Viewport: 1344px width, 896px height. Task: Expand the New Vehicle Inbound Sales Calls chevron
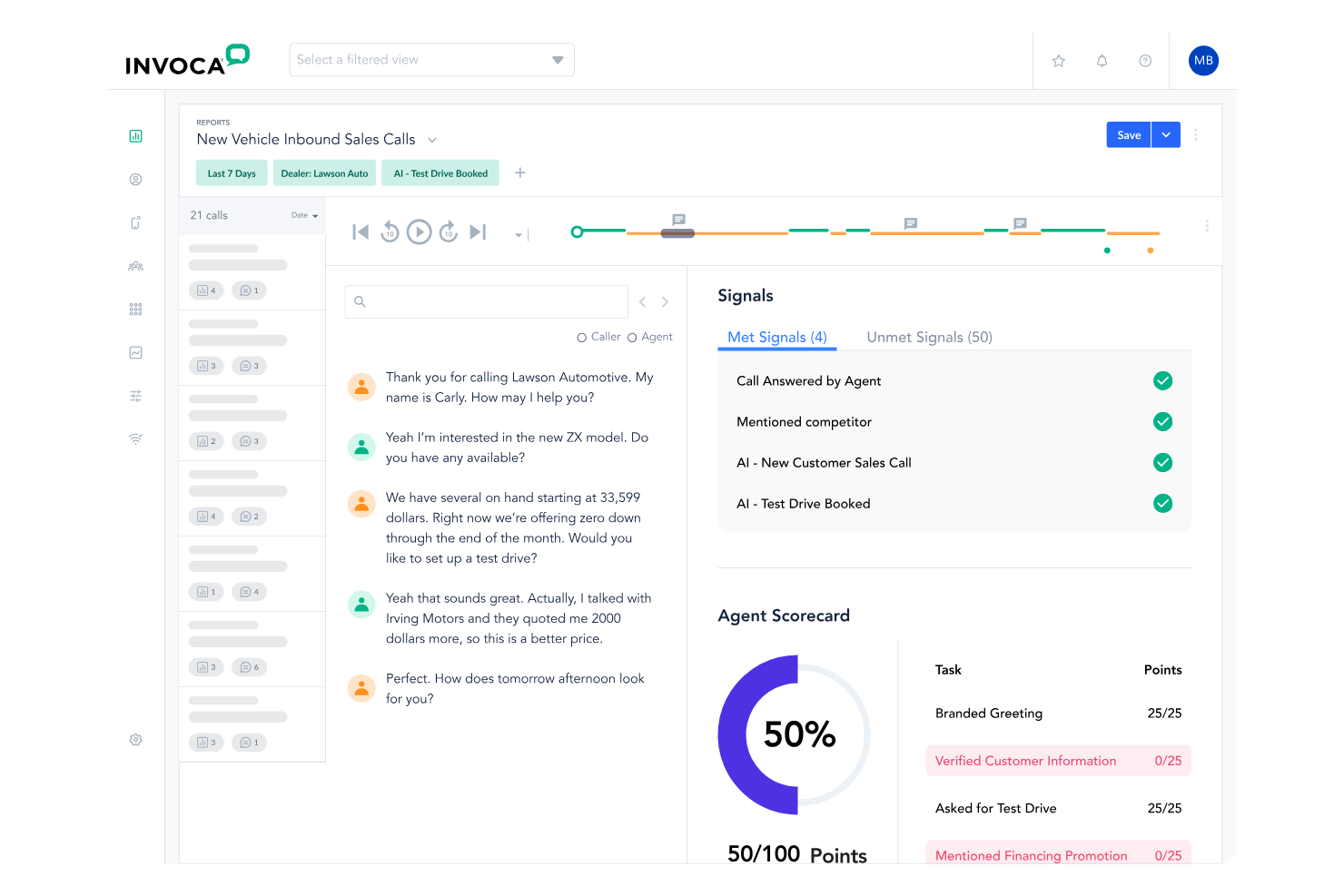pyautogui.click(x=432, y=140)
